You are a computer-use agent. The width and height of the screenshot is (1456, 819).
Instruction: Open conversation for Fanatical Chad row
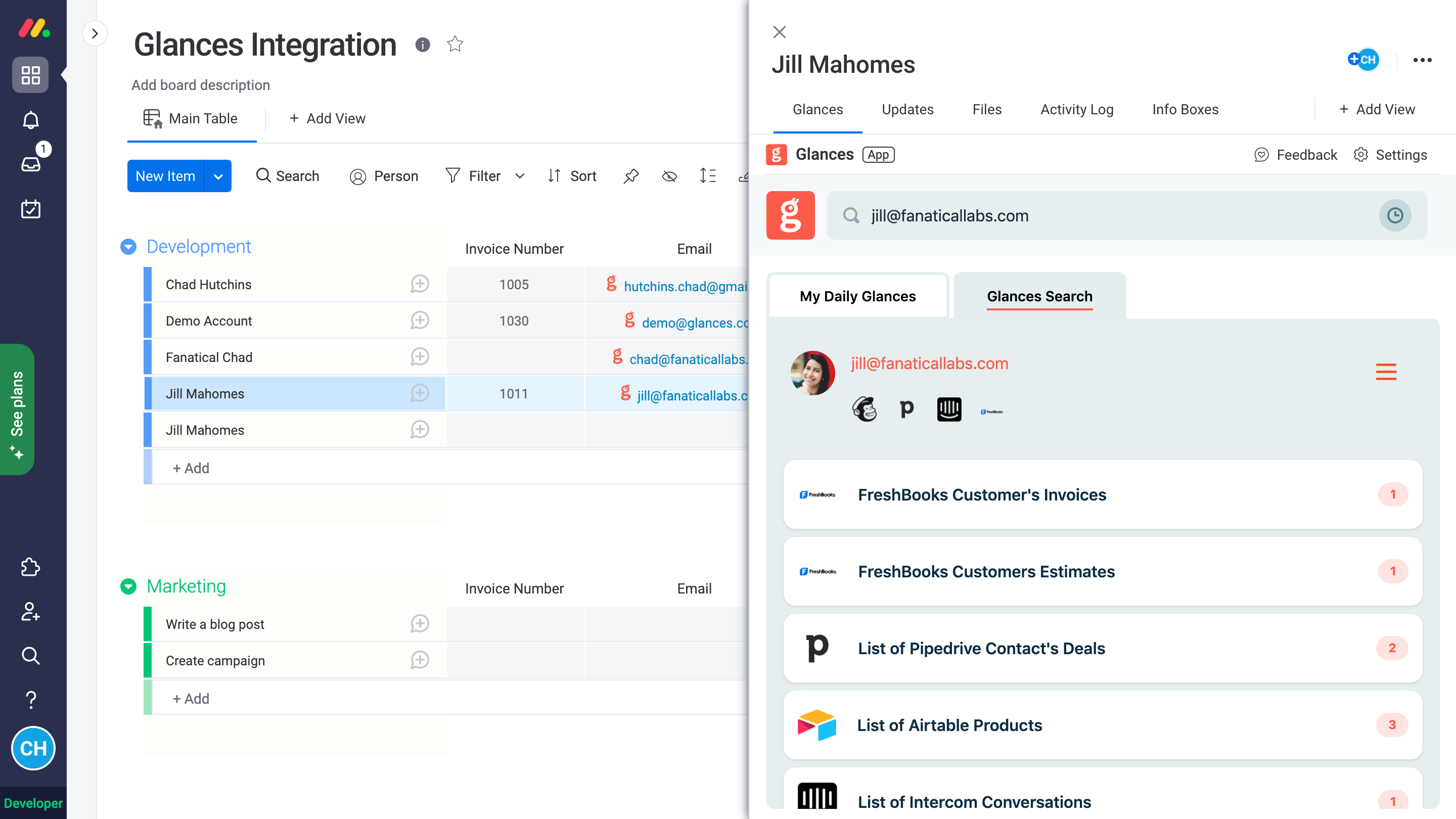420,356
